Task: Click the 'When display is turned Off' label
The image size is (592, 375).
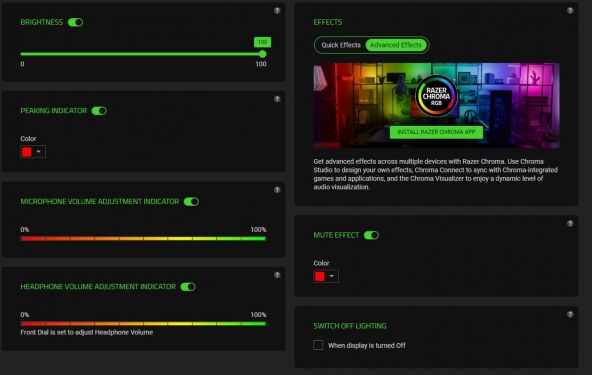Action: [x=367, y=345]
